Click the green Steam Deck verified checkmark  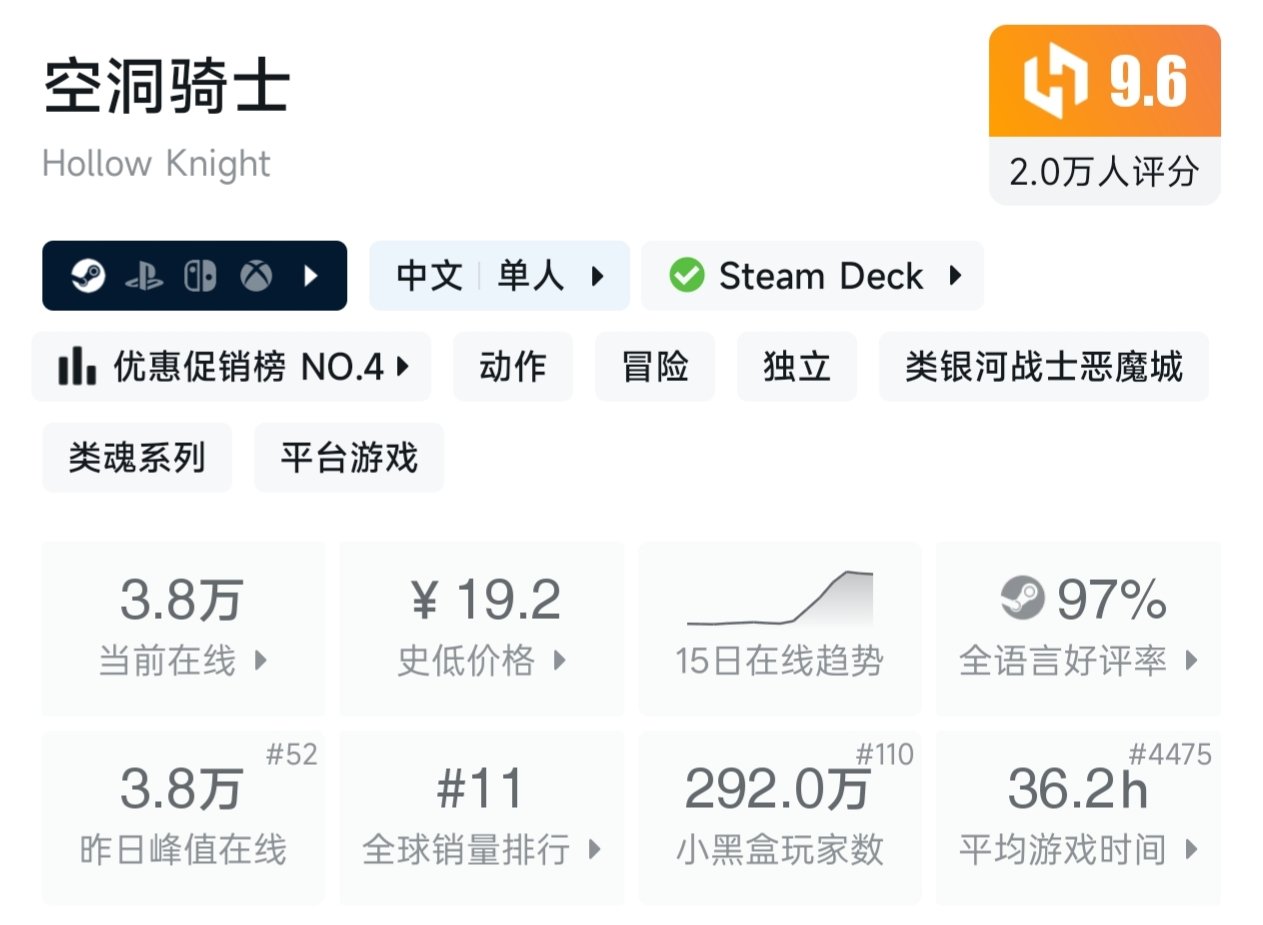click(686, 276)
